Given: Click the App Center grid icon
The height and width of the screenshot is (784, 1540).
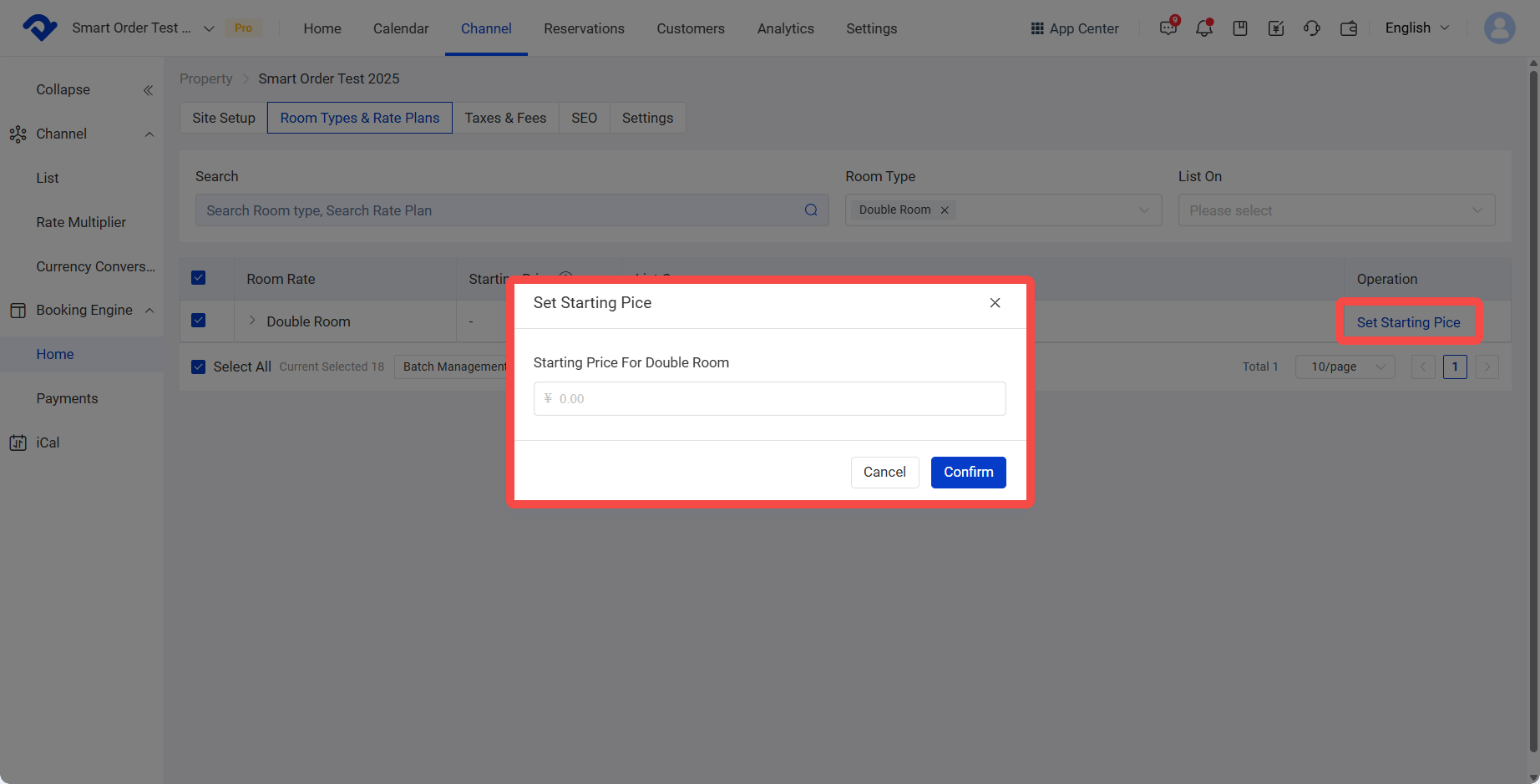Looking at the screenshot, I should click(x=1037, y=28).
